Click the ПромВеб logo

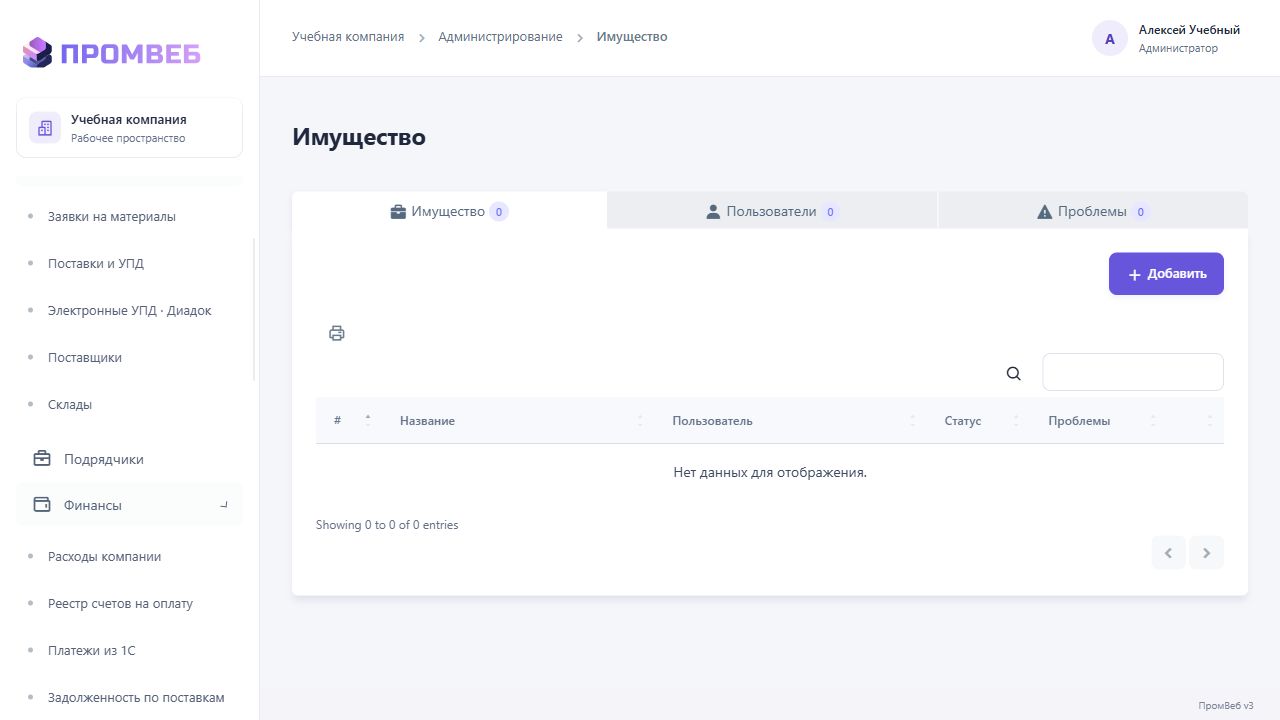(111, 52)
